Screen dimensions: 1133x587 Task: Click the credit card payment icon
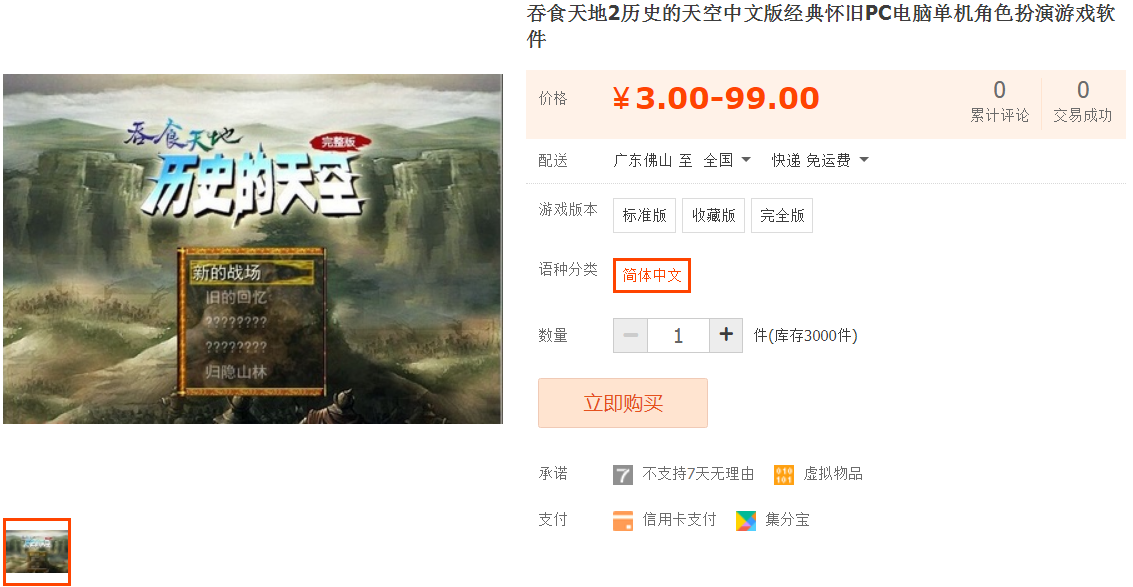(x=623, y=520)
